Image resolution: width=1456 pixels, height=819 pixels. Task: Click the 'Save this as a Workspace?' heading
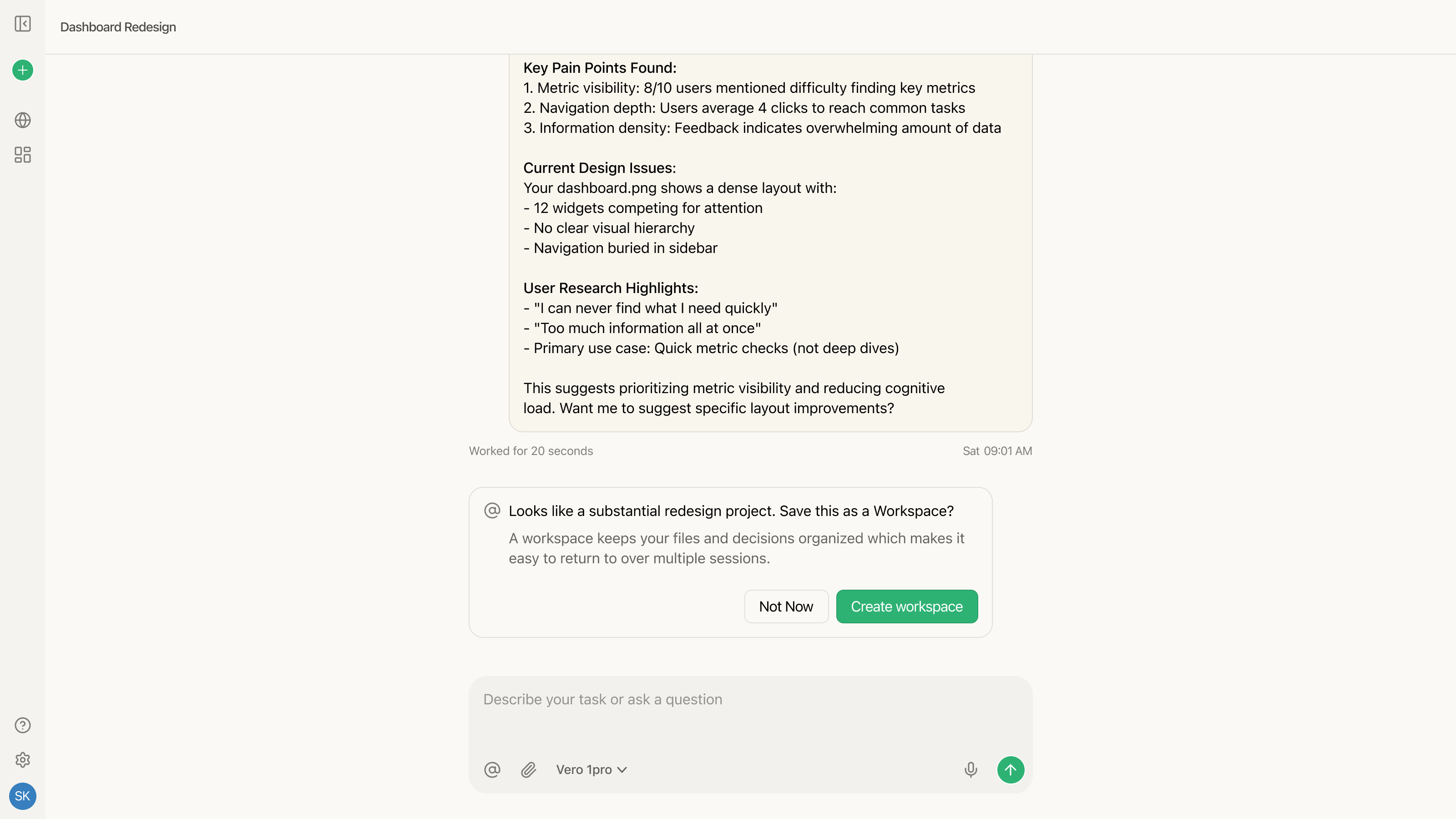click(x=731, y=511)
